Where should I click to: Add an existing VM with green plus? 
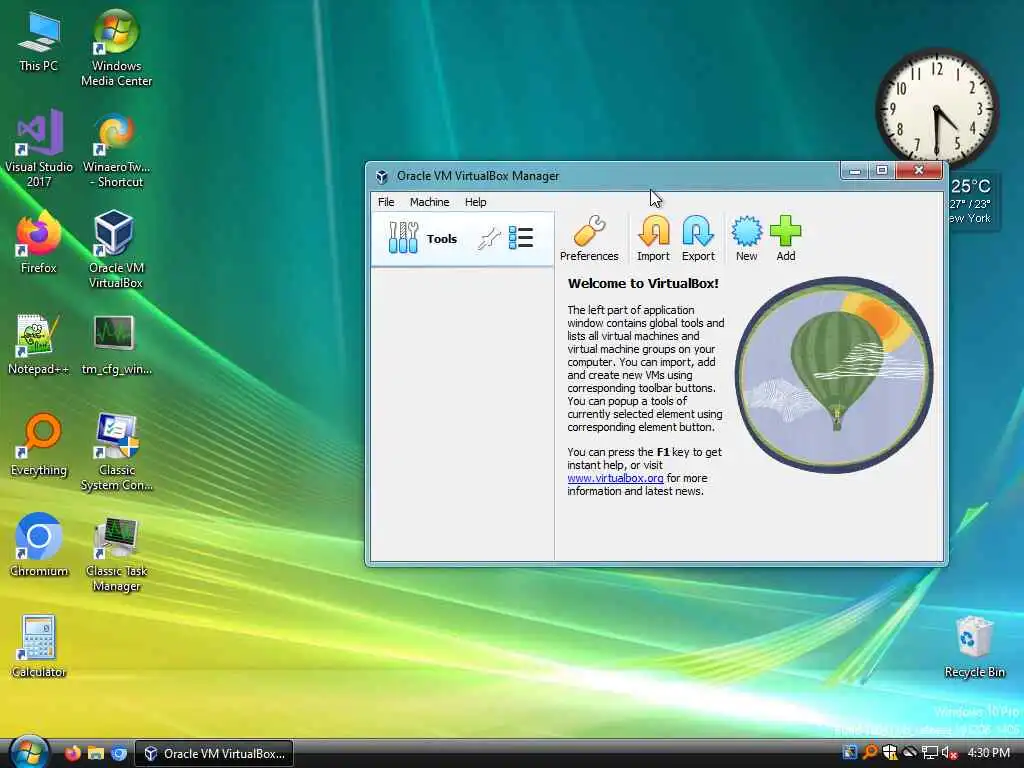(786, 238)
